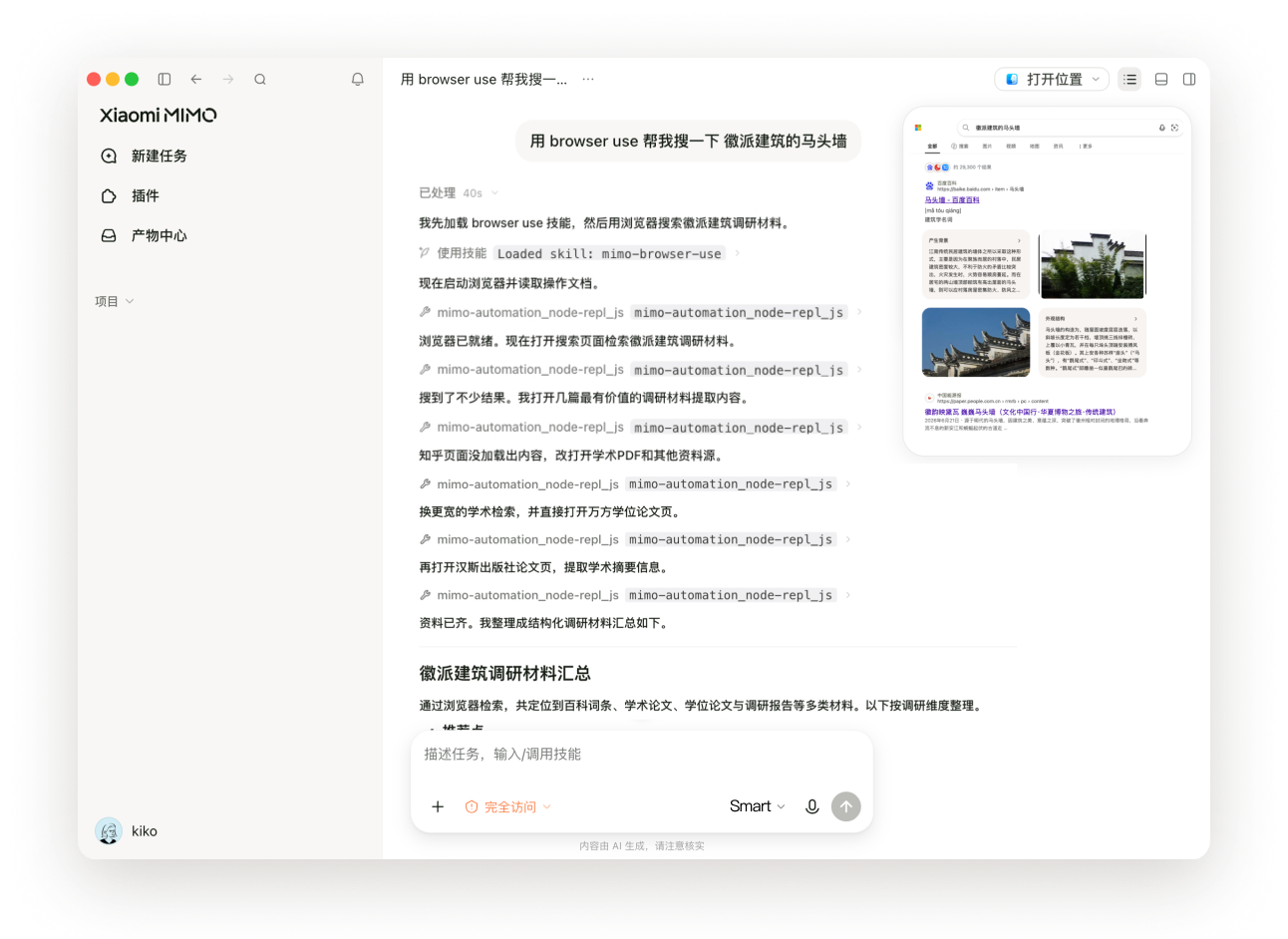1288x939 pixels.
Task: Go back with the left arrow
Action: 196,79
